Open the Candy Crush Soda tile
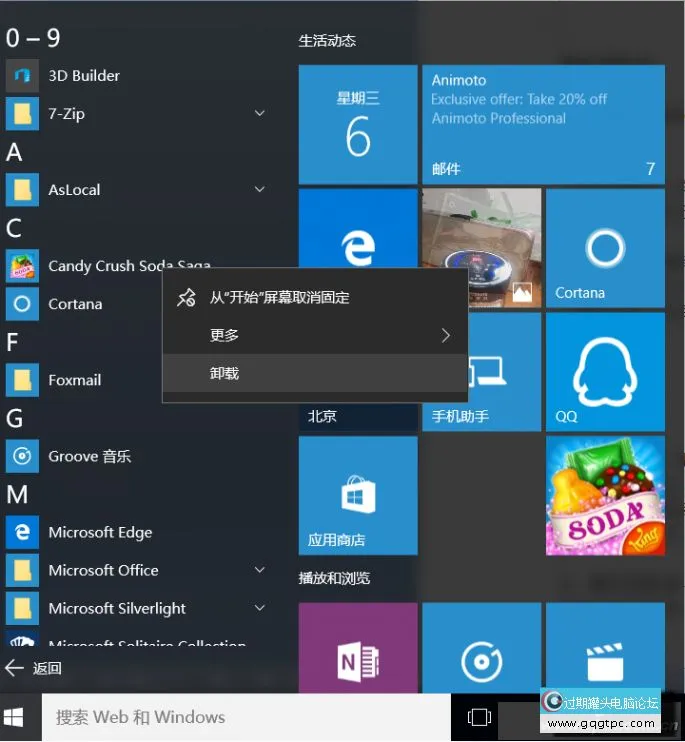This screenshot has height=742, width=685. point(605,495)
